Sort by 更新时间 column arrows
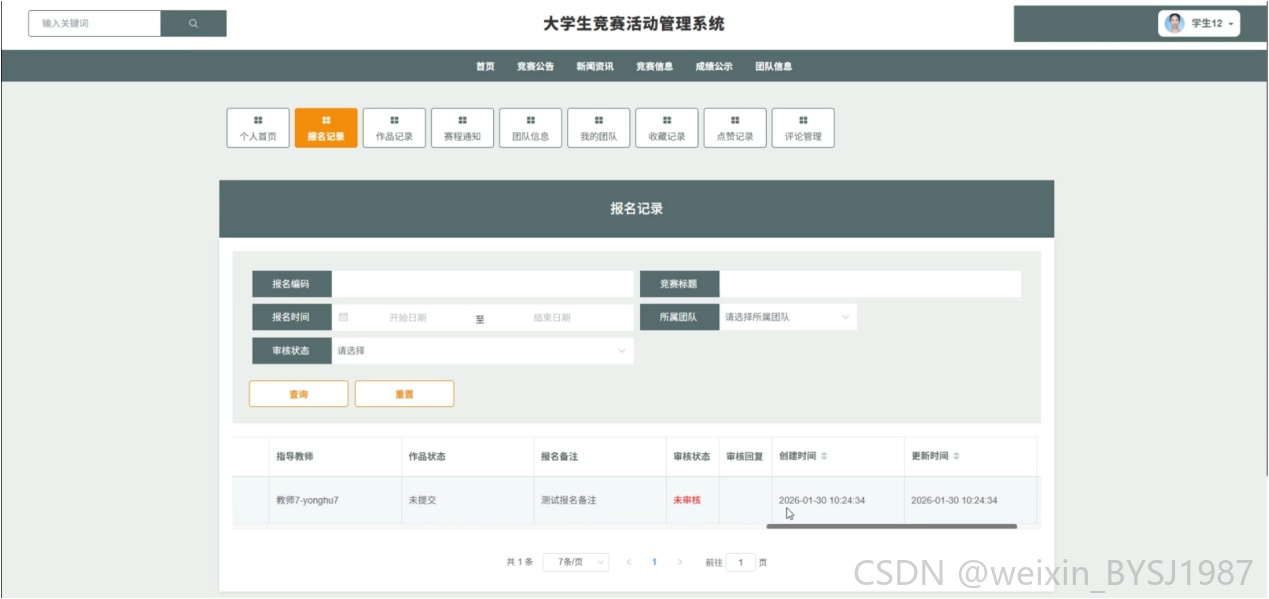1269x599 pixels. click(956, 456)
